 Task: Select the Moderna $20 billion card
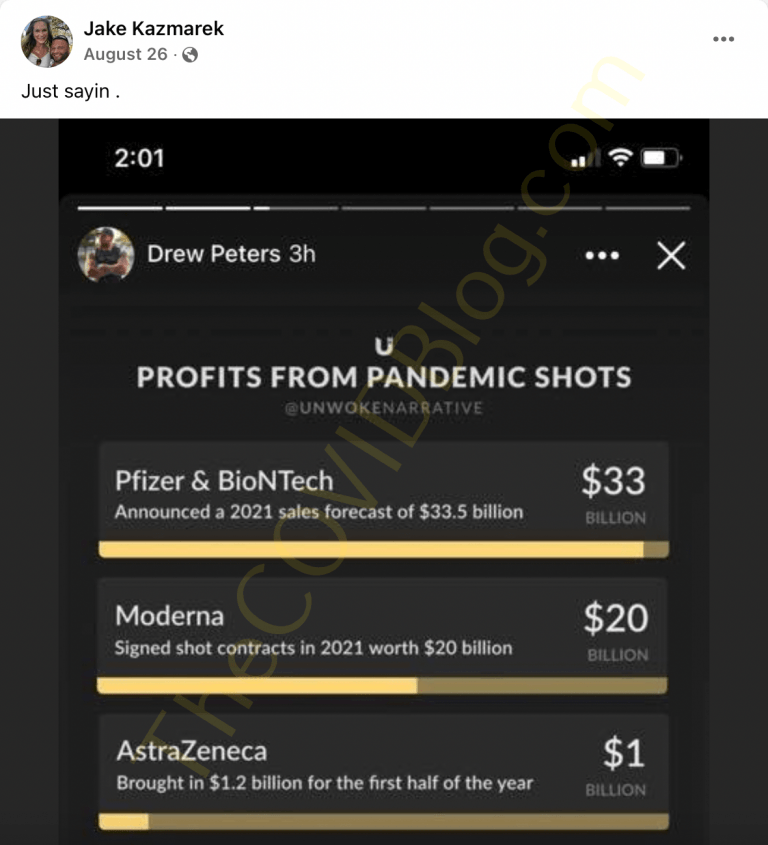click(x=383, y=628)
